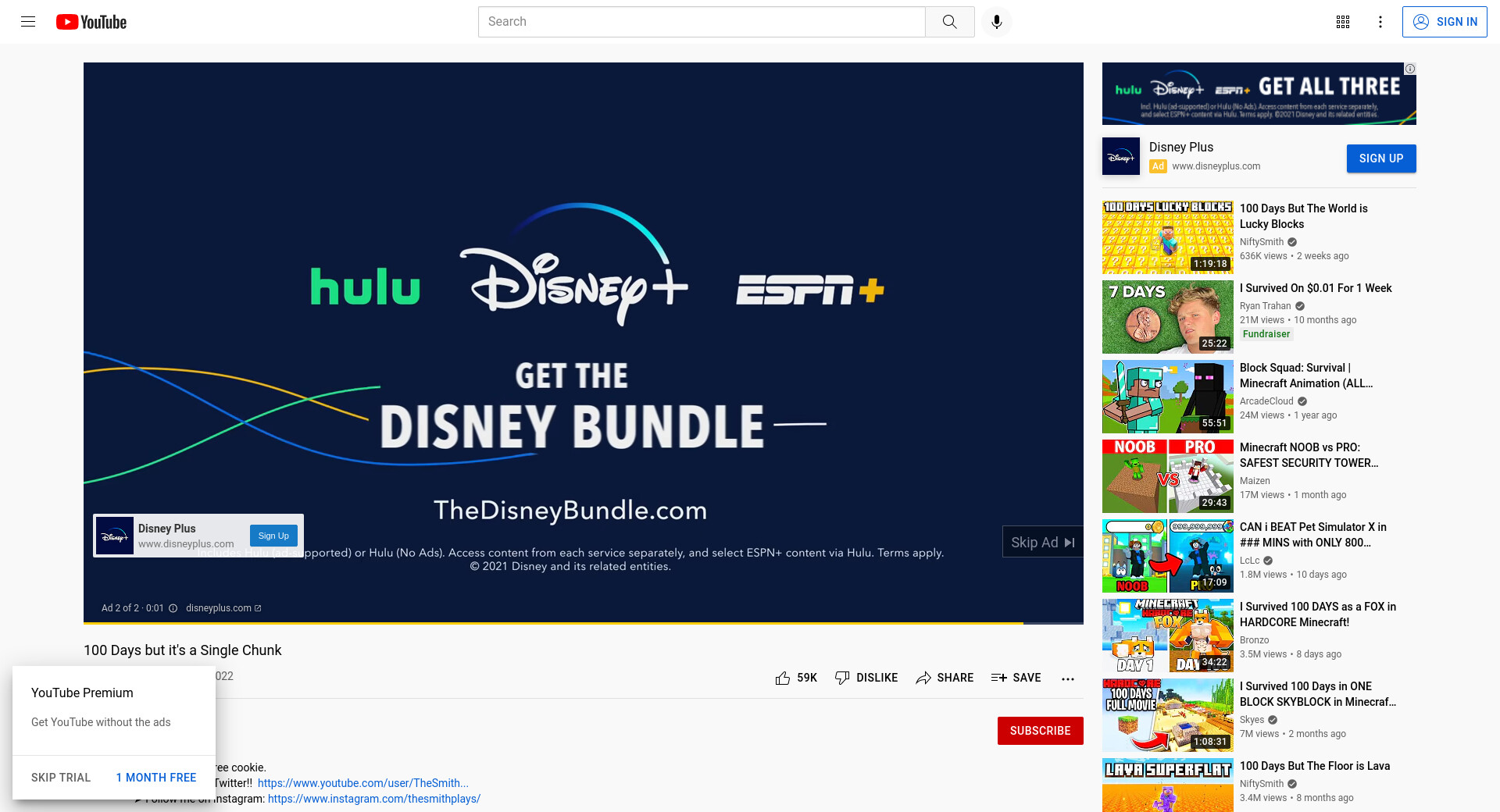Skip the Disney ad

[1042, 542]
